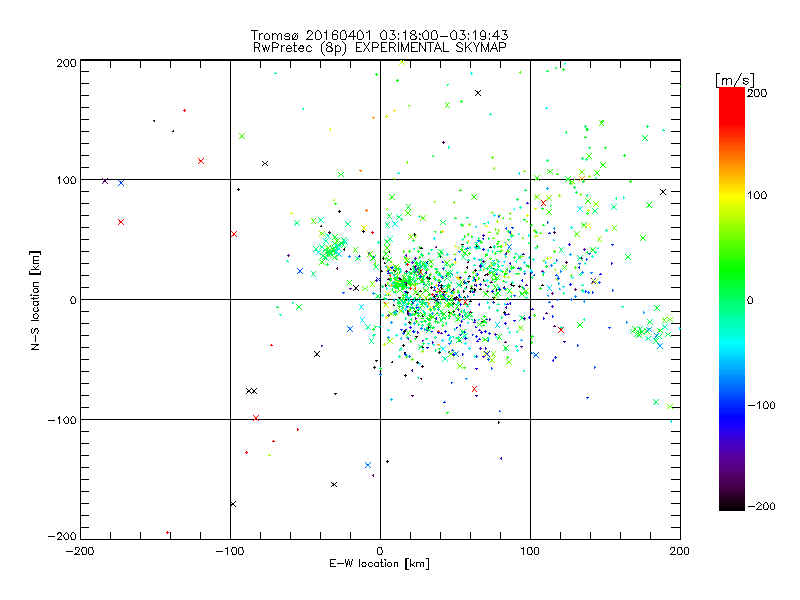The height and width of the screenshot is (600, 800).
Task: Click the colorbar tick label '200'
Action: [757, 93]
